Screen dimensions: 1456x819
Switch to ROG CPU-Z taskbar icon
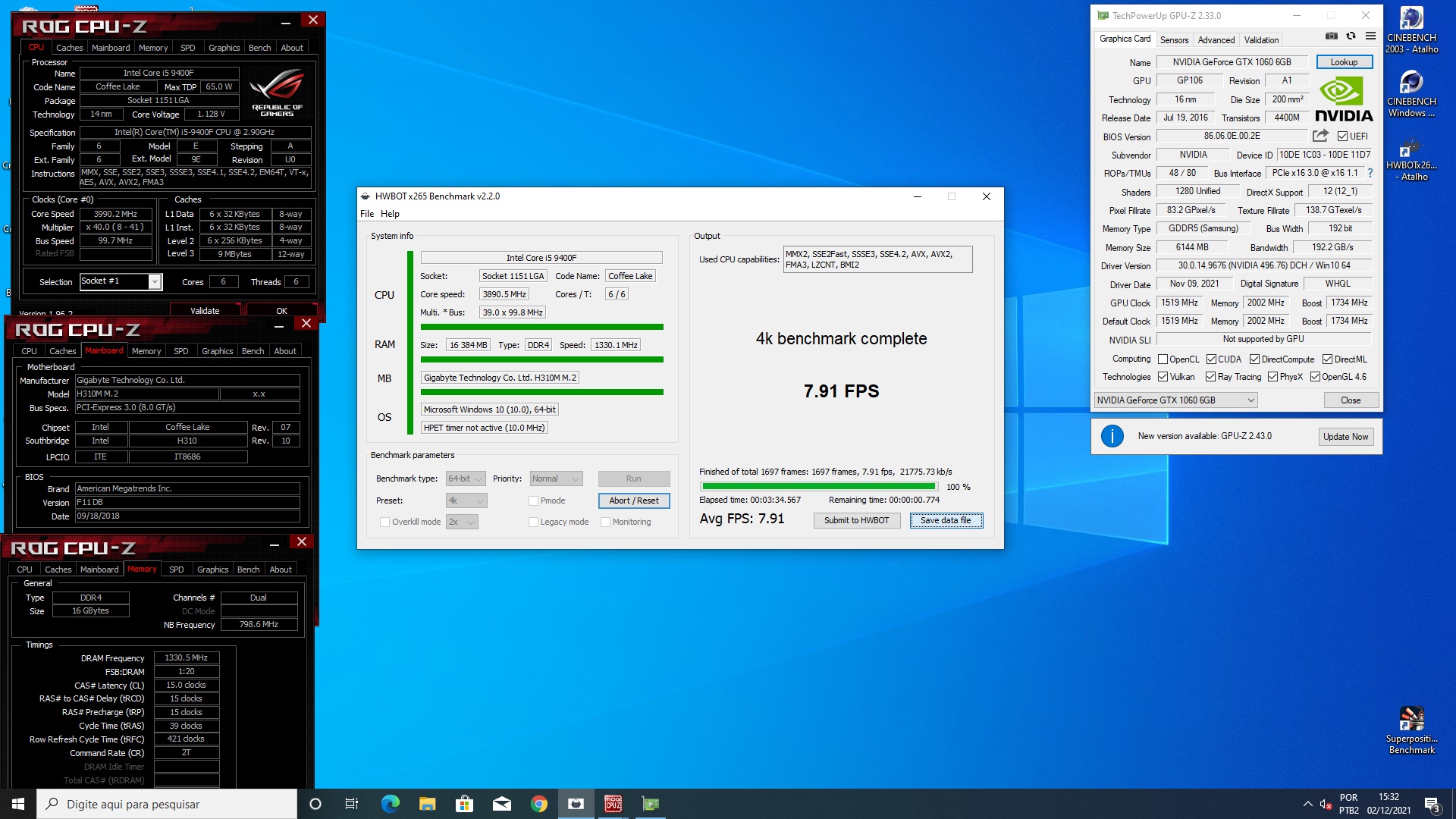(613, 804)
